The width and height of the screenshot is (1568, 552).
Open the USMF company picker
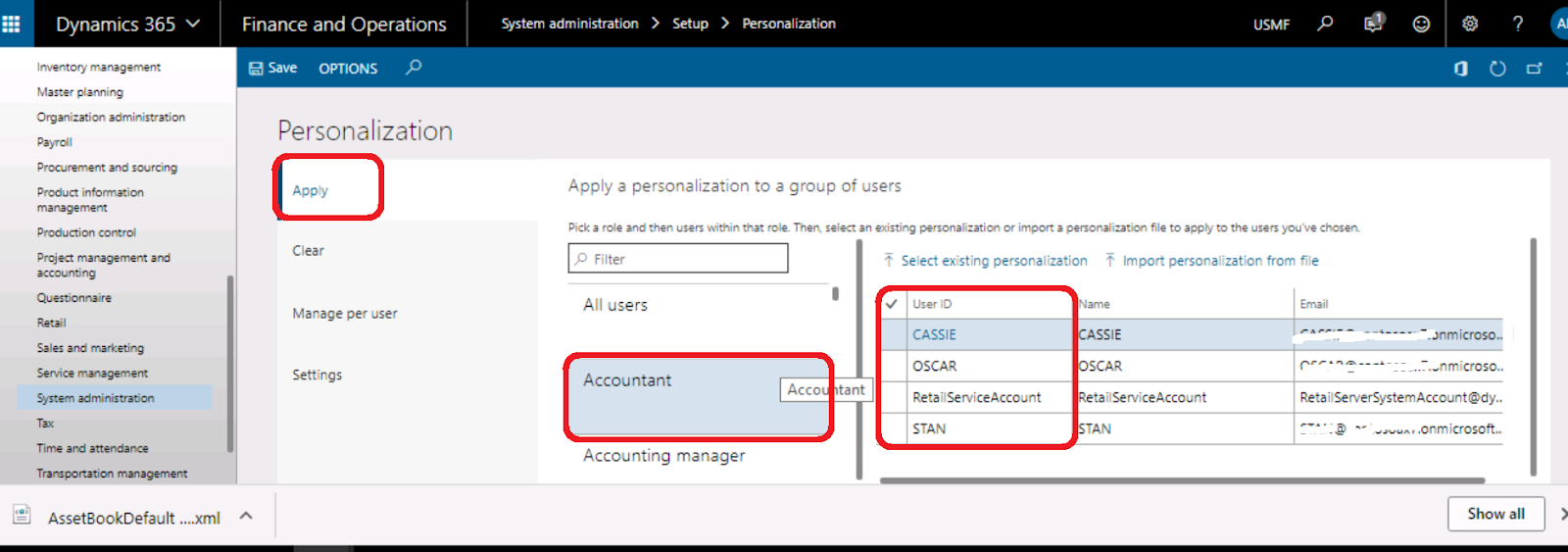click(x=1271, y=25)
